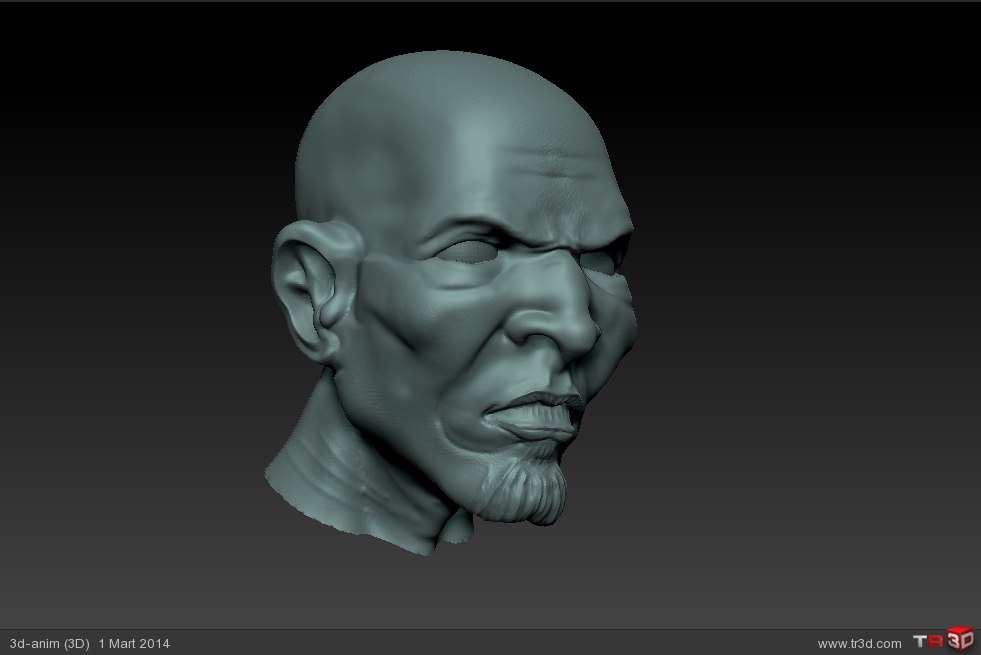Click the TR3D logo icon

click(943, 640)
